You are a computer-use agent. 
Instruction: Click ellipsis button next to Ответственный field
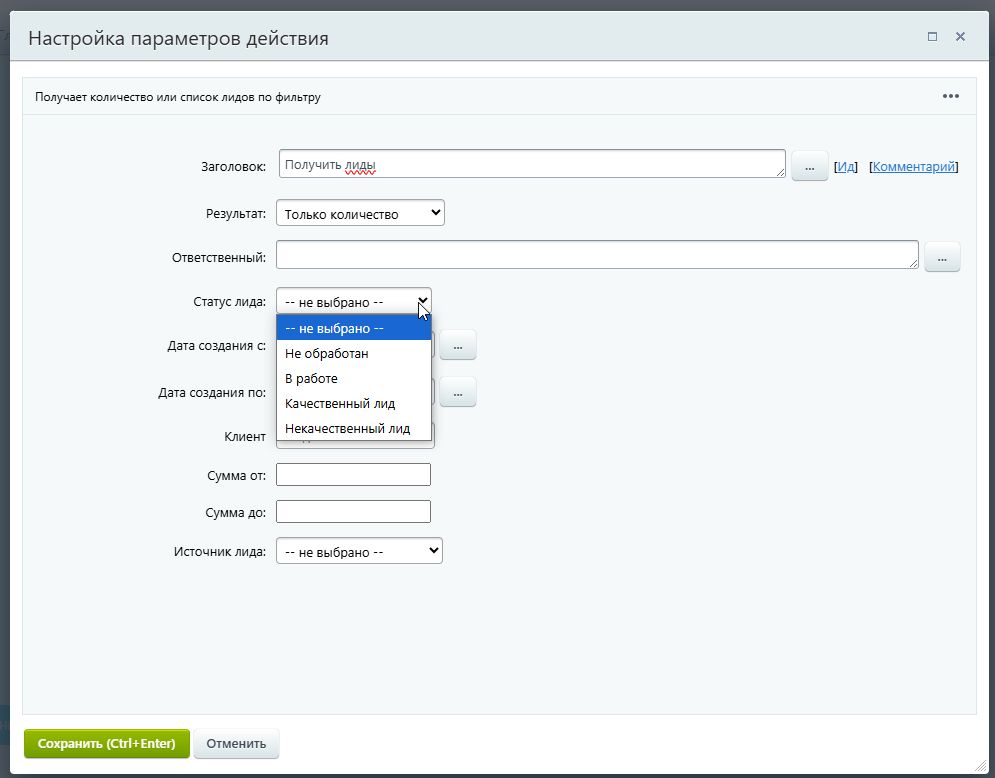tap(942, 257)
